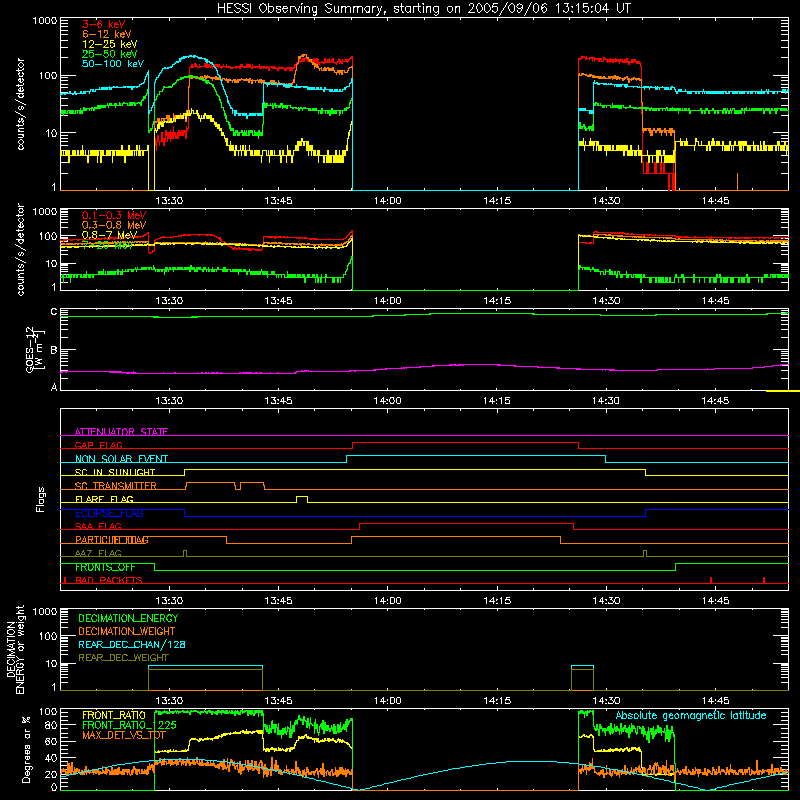Click the DECIMATION_ENERGY legend label
The image size is (800, 800).
(128, 618)
